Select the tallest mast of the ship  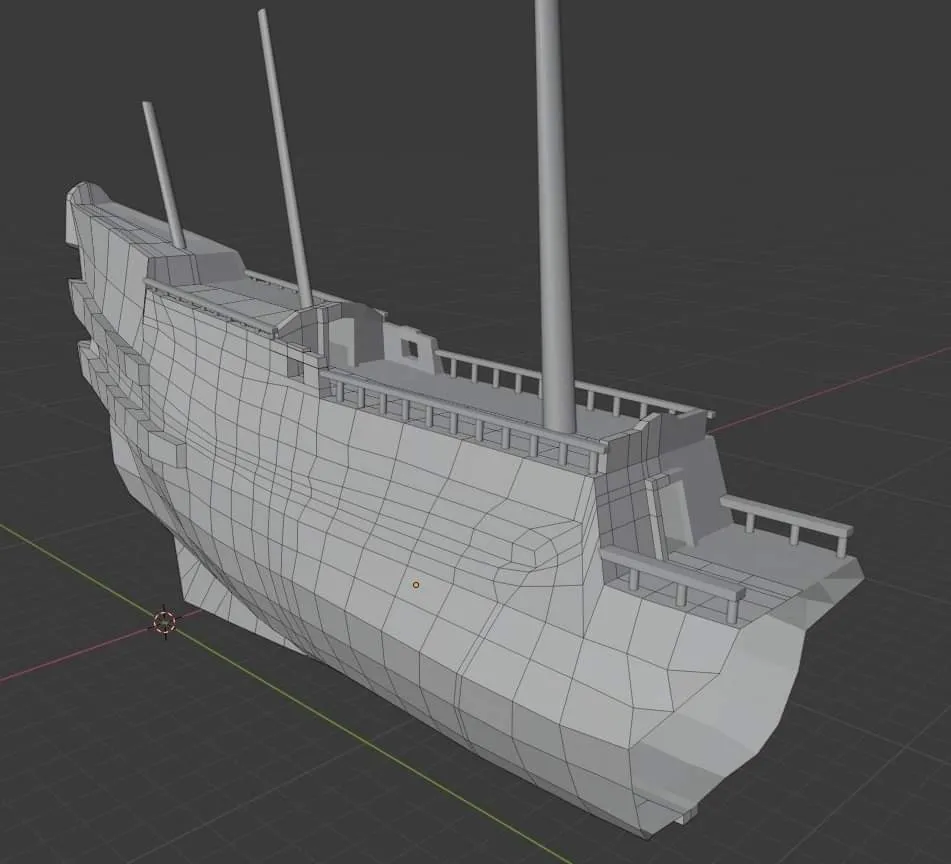coord(554,215)
